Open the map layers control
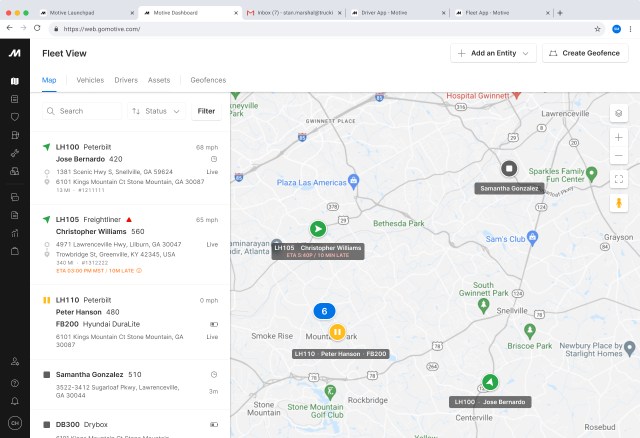 619,113
